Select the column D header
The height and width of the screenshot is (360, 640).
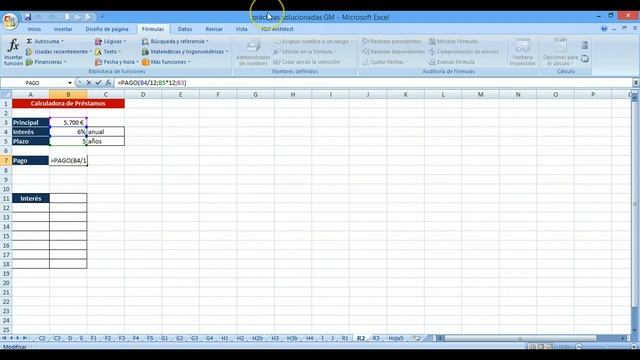click(x=143, y=95)
